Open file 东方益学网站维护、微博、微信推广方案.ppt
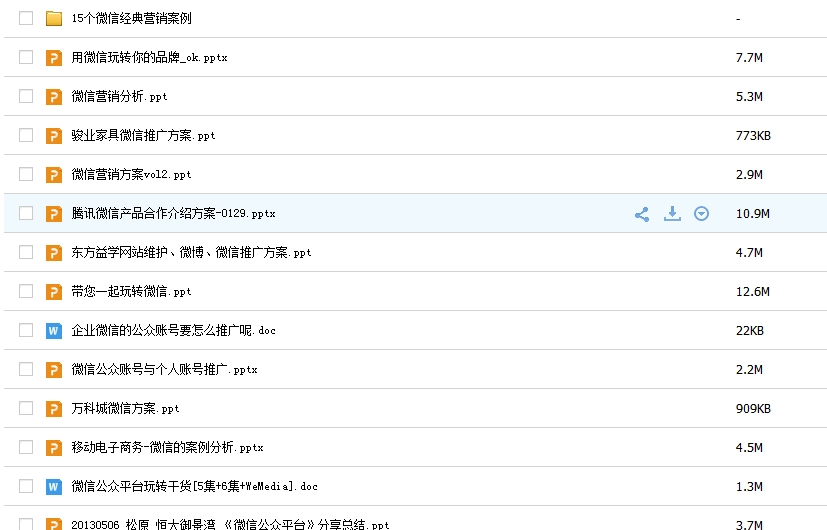Screen dimensions: 827x530 [191, 253]
